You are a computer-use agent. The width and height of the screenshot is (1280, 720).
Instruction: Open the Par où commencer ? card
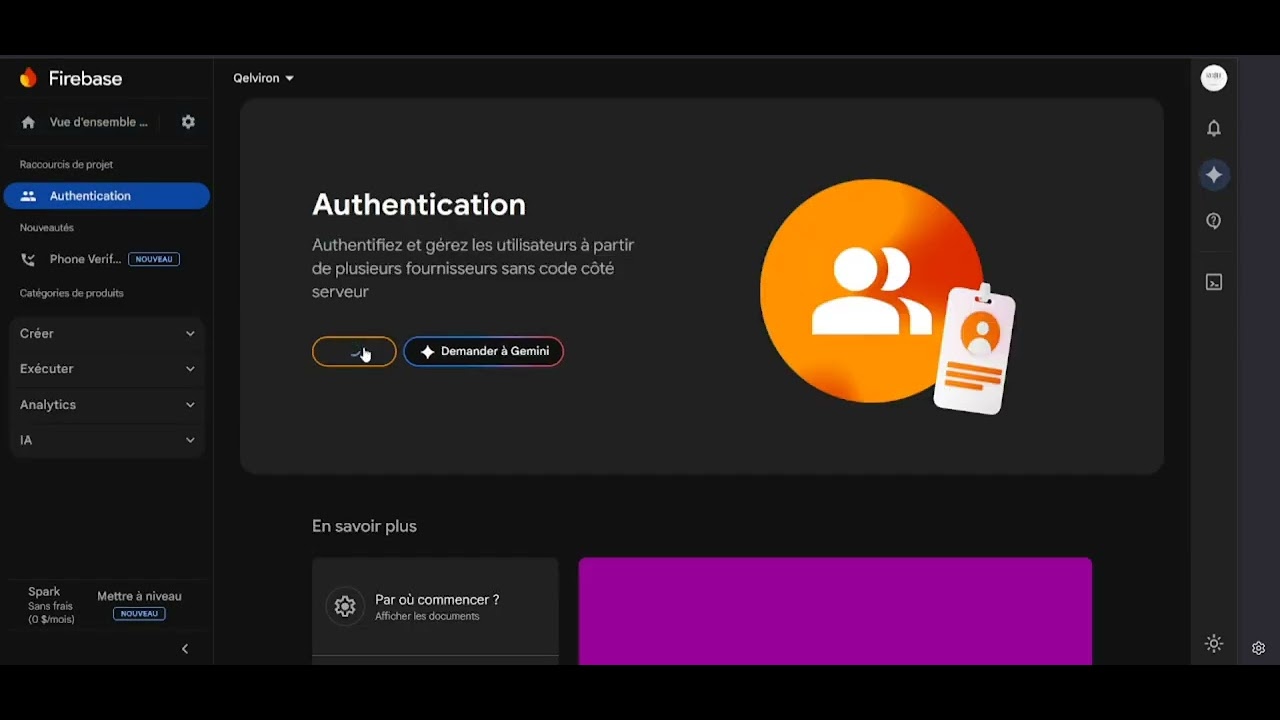click(x=435, y=607)
